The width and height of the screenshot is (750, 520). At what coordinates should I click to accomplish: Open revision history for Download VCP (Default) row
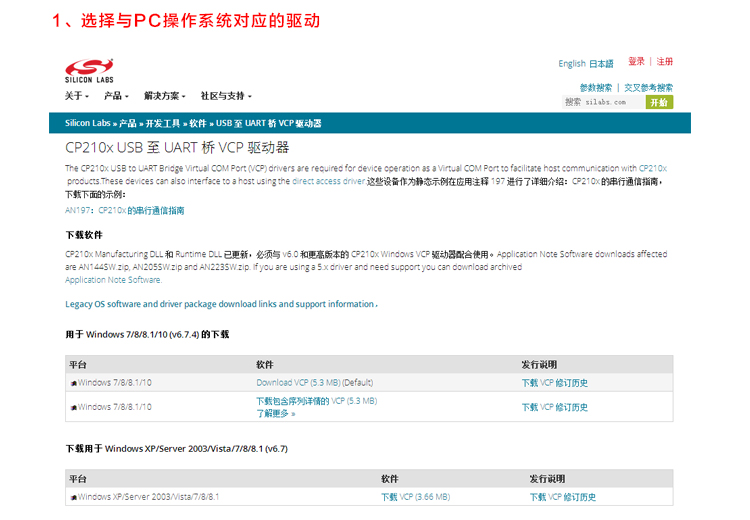(554, 383)
